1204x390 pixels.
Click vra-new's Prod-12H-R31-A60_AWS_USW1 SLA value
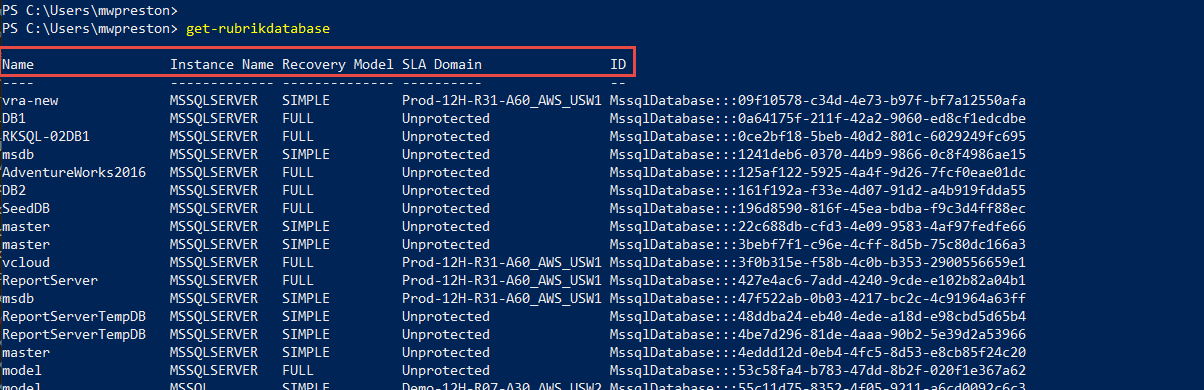point(502,100)
